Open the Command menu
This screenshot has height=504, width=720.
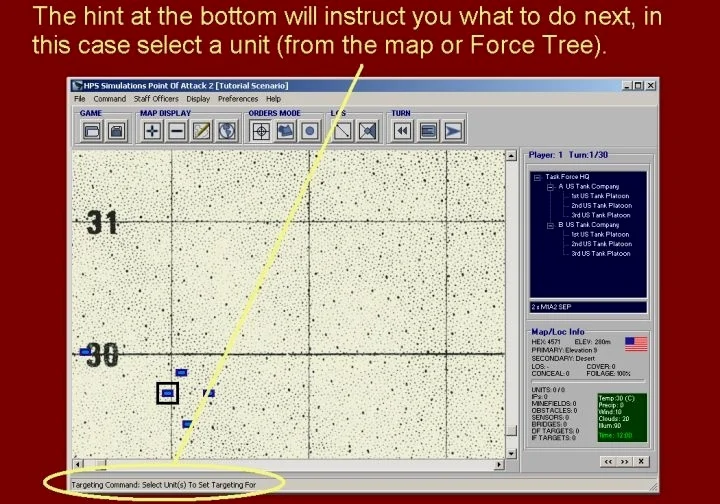point(110,99)
